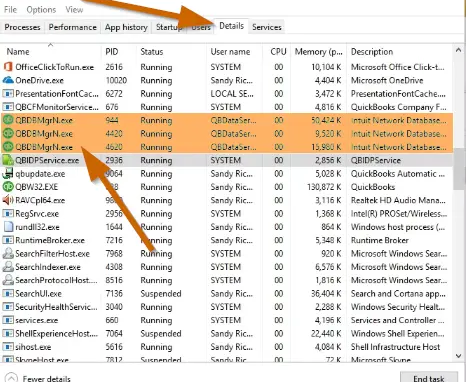Click the SearchUI.exe process icon
Screen dimensions: 466x382
point(8,294)
